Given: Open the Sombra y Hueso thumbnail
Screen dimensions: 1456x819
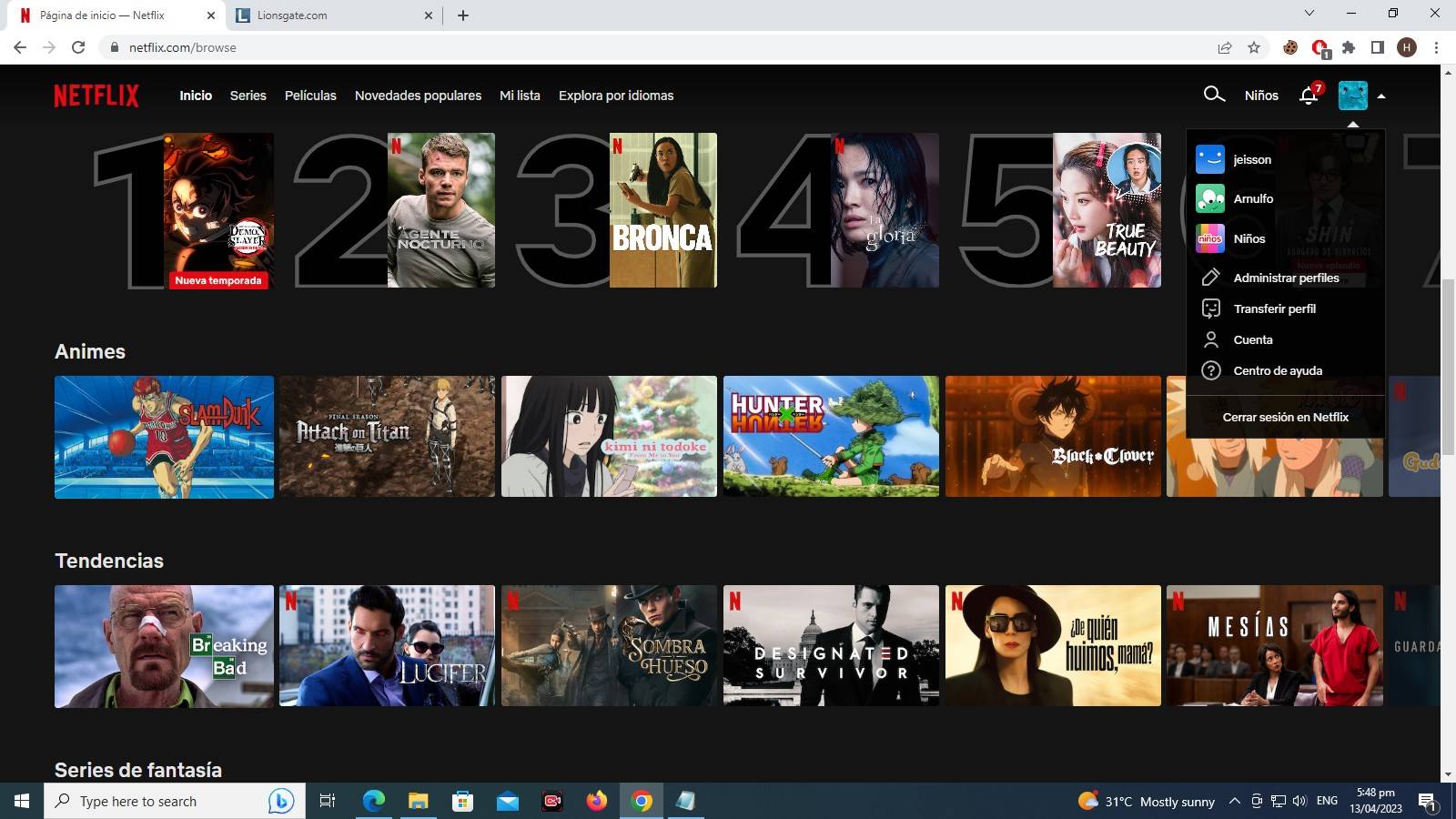Looking at the screenshot, I should (x=609, y=646).
